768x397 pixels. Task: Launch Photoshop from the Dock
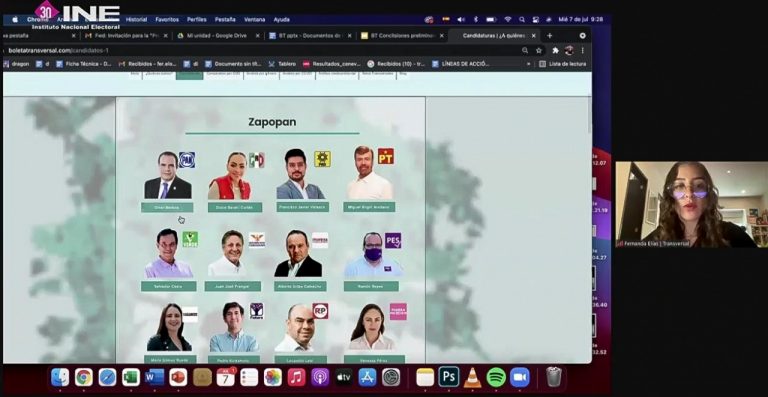tap(449, 377)
